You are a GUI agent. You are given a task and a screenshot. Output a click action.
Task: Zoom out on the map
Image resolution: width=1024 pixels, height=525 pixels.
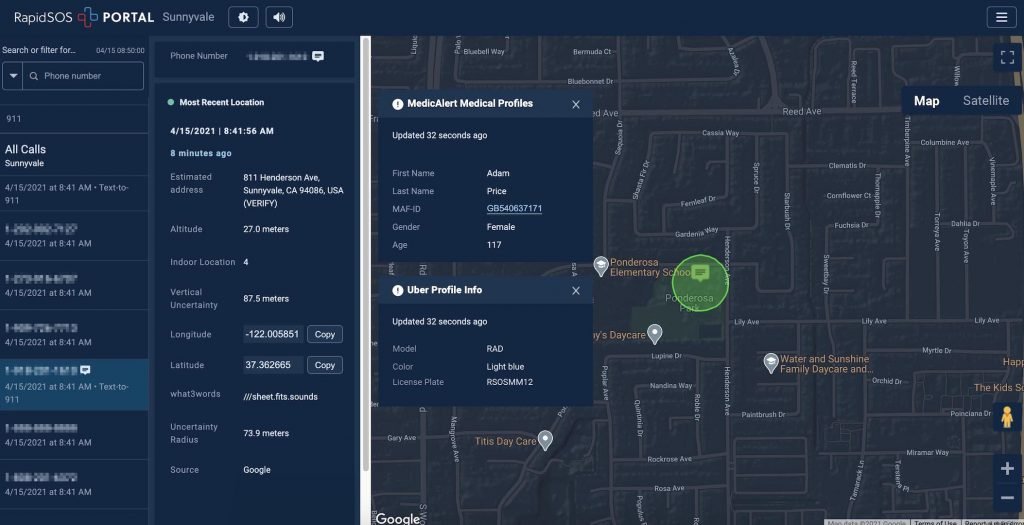[1006, 498]
